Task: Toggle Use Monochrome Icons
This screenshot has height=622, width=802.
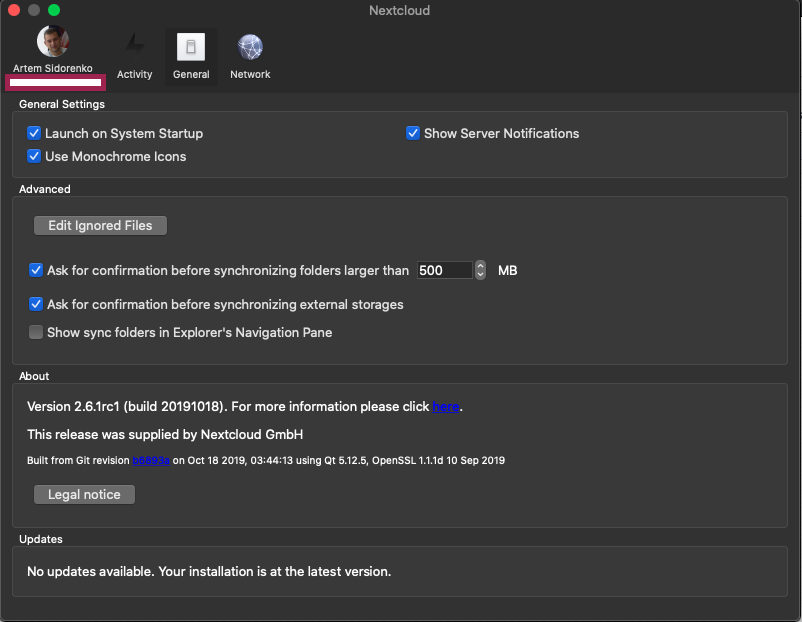Action: point(34,156)
